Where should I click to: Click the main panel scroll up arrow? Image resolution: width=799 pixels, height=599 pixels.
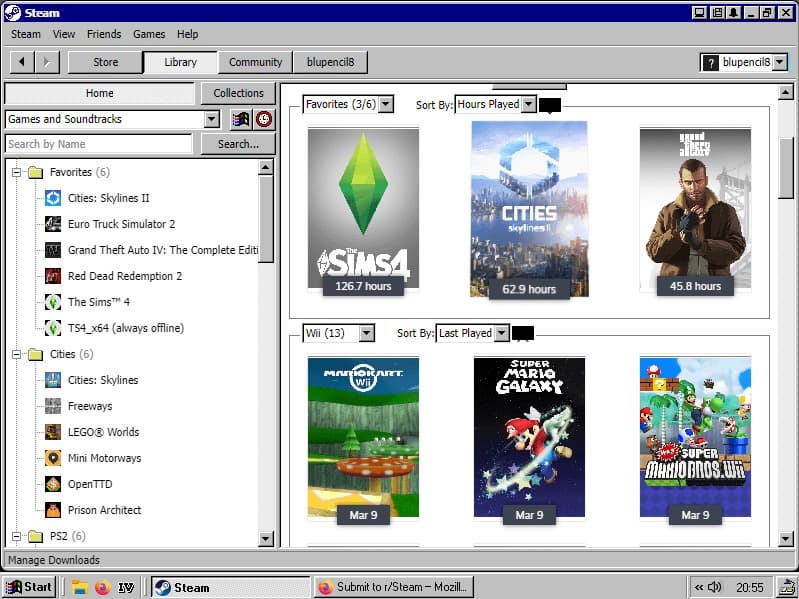pos(785,93)
